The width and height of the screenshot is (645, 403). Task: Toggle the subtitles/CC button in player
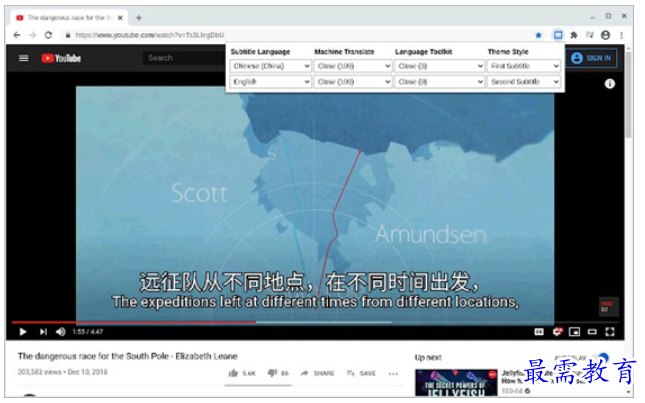pos(539,331)
